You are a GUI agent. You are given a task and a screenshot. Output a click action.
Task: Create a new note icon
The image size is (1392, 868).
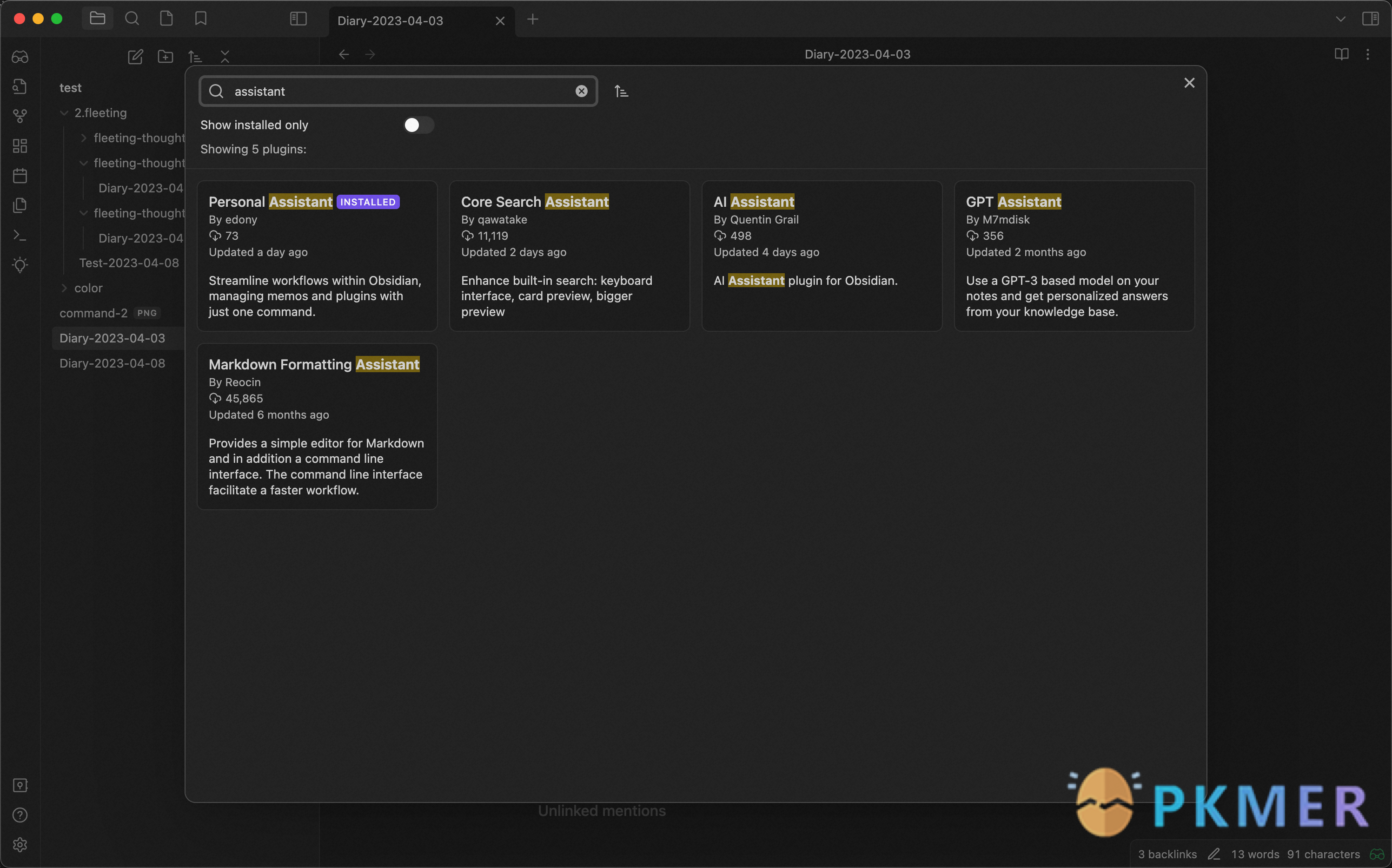pos(135,56)
